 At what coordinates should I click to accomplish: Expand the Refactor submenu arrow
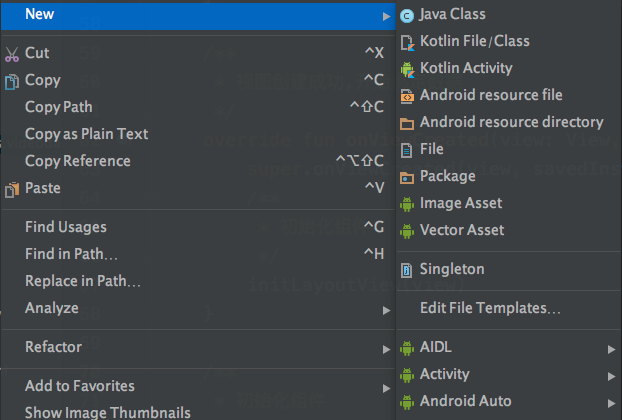(386, 349)
